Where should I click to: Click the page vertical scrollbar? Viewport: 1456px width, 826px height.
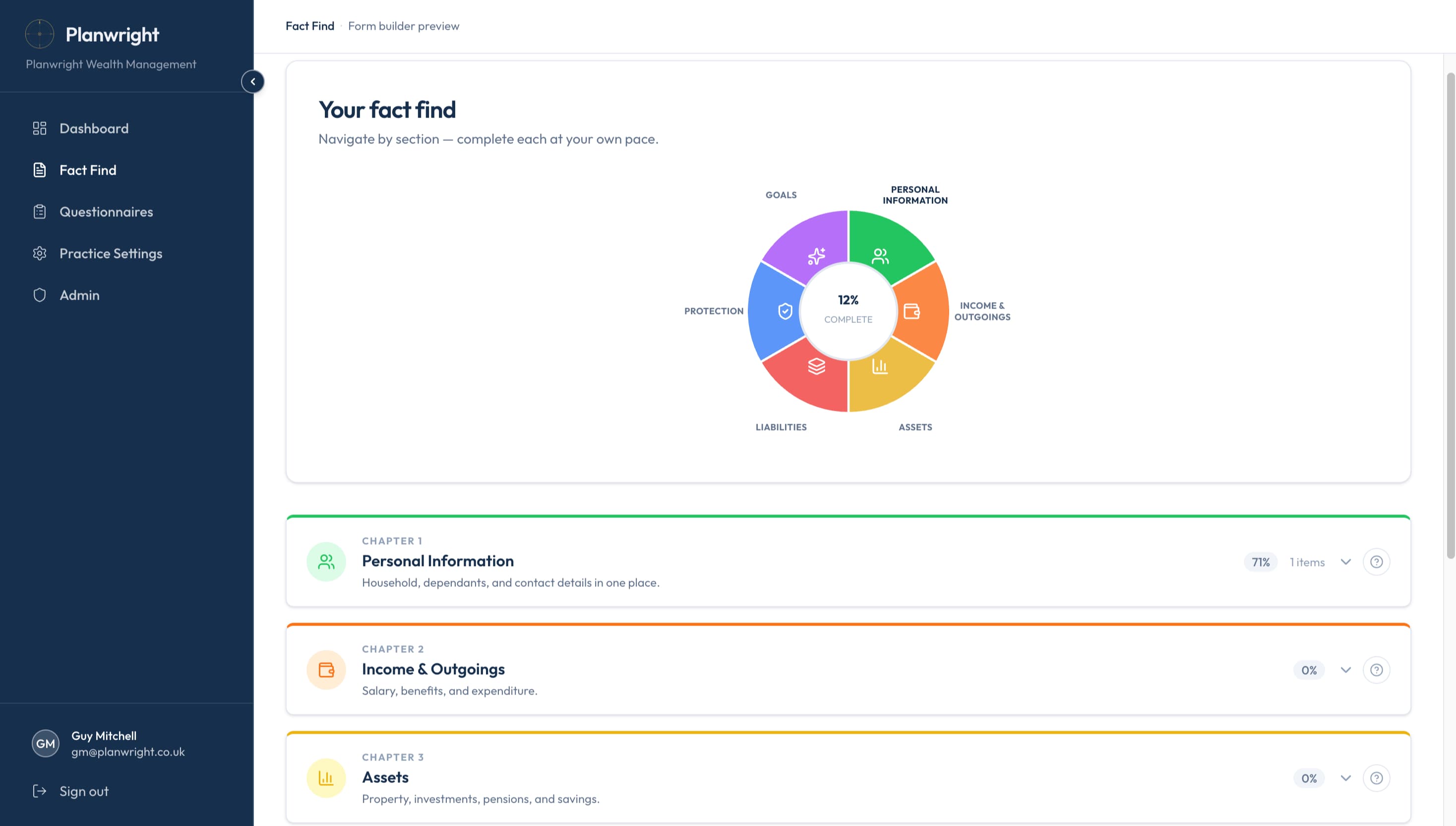click(1451, 316)
